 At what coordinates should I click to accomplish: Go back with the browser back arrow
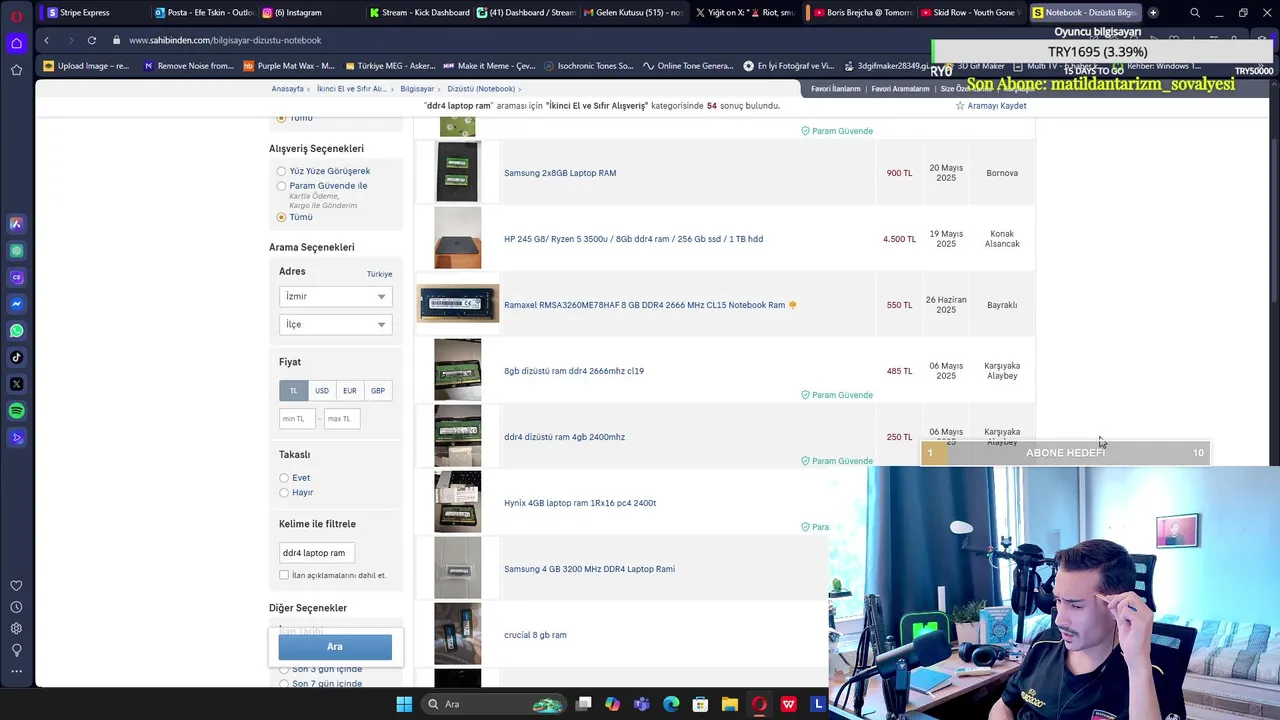47,40
